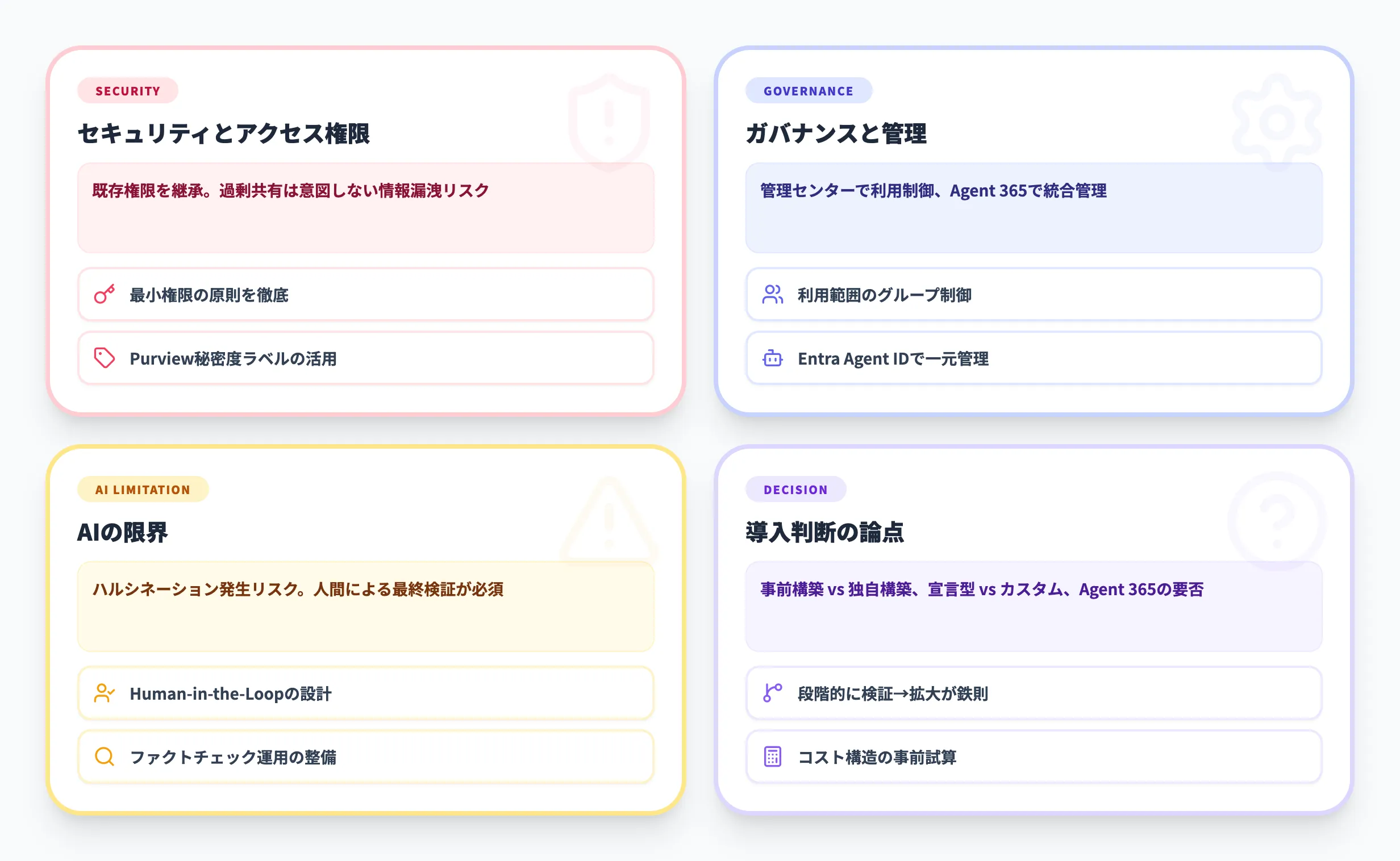Viewport: 1400px width, 861px height.
Task: Click the robot icon beside Entra Agent ID
Action: (x=772, y=358)
